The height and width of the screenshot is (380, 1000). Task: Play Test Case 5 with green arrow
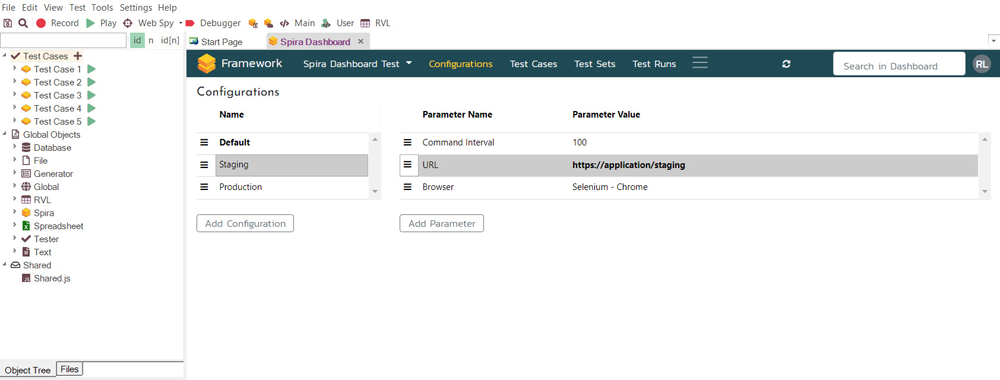pyautogui.click(x=91, y=121)
